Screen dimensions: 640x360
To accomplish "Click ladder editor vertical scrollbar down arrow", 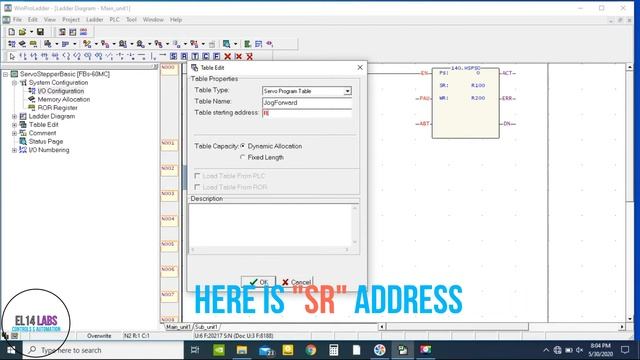I will 630,319.
